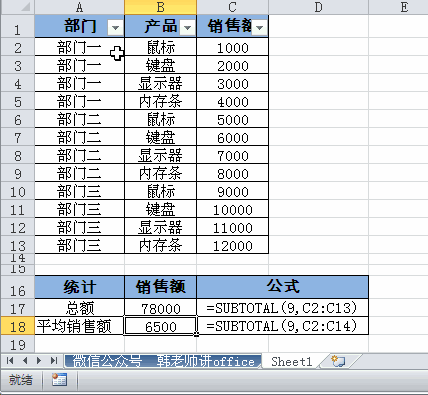The width and height of the screenshot is (428, 395).
Task: Click 内存条 cell in row 13
Action: pos(161,245)
